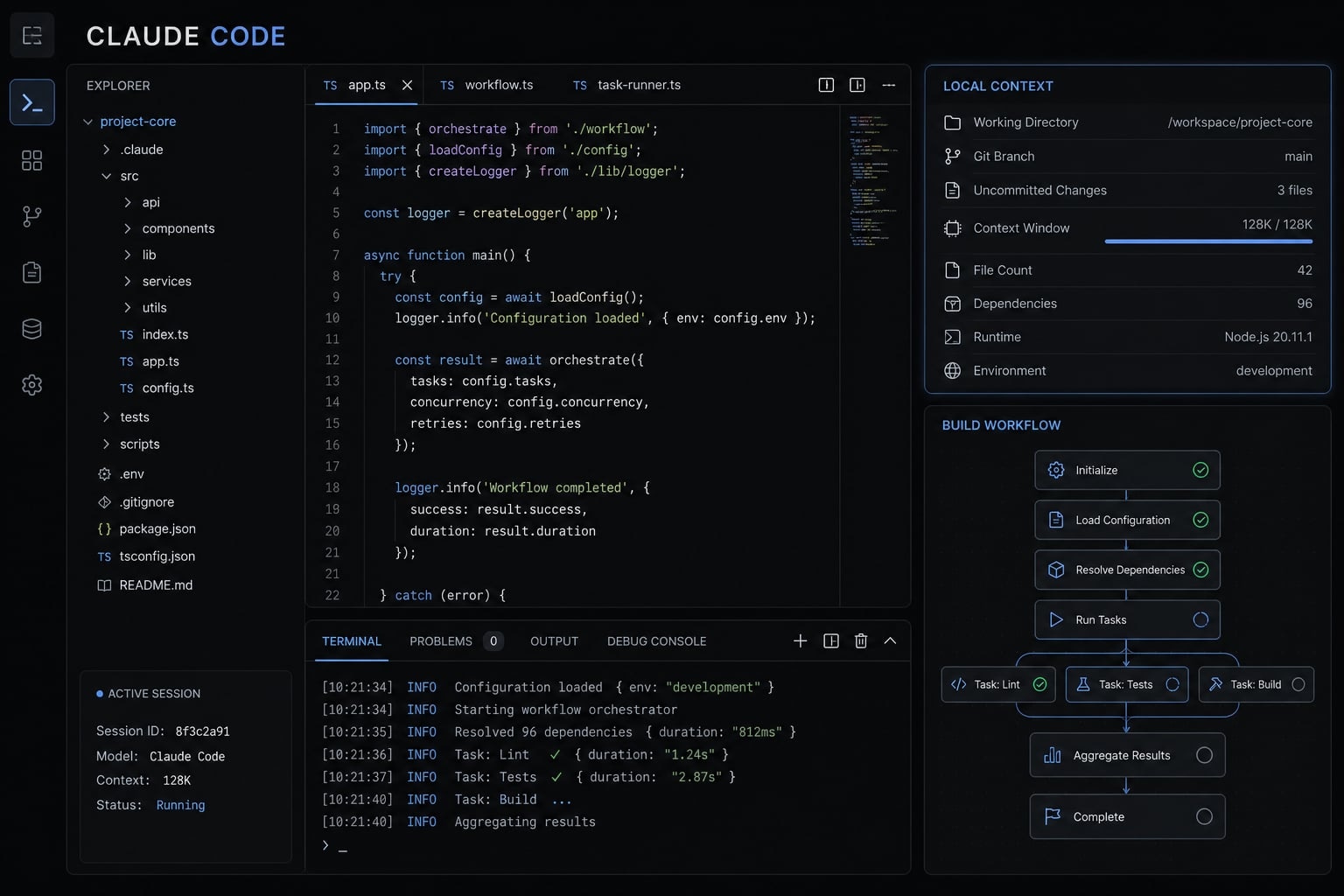Open the OUTPUT panel tab
1344x896 pixels.
pyautogui.click(x=554, y=641)
